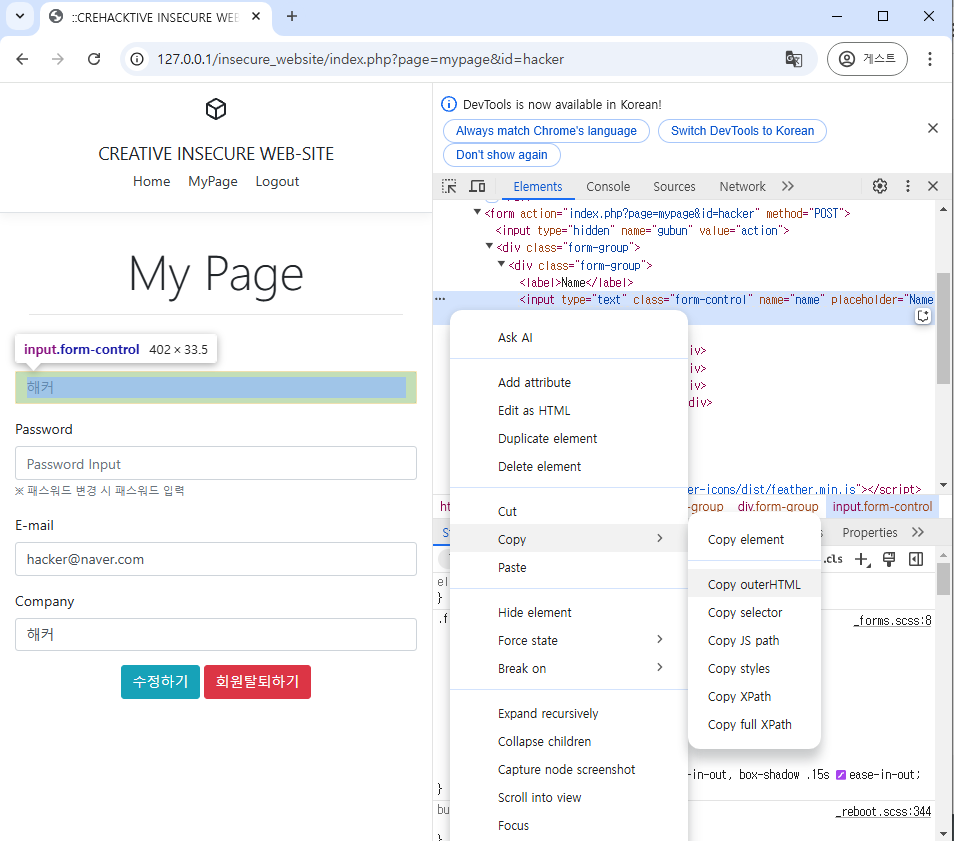Toggle the .cls element classes button

834,559
